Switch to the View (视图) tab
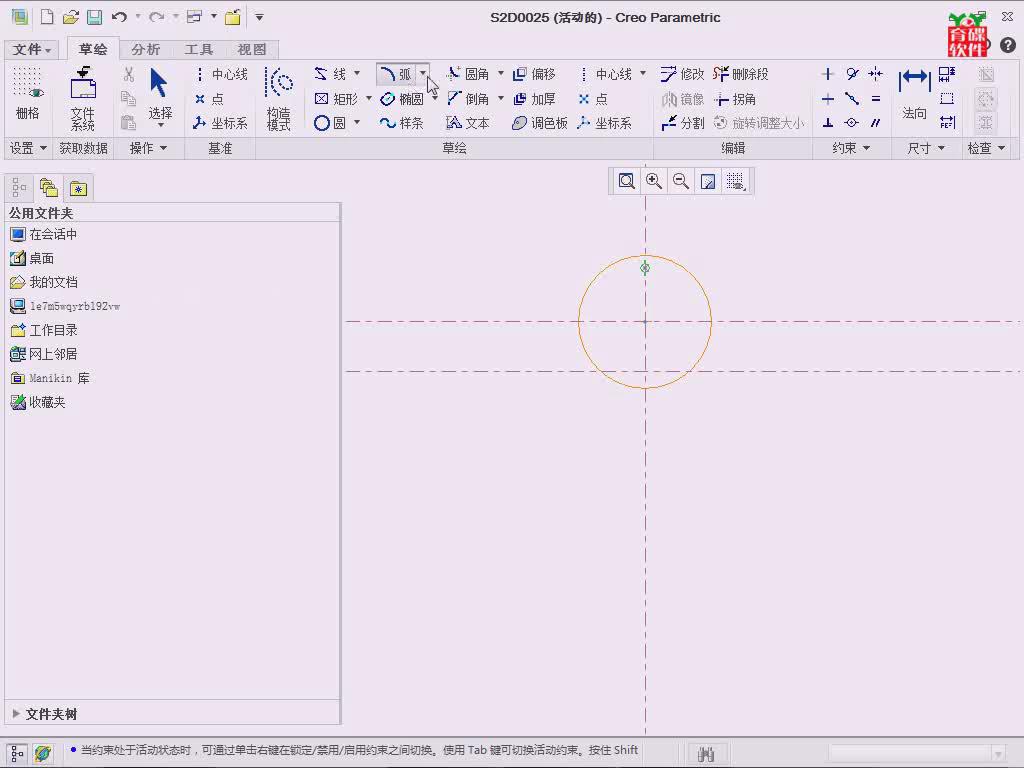Viewport: 1024px width, 768px height. [251, 49]
